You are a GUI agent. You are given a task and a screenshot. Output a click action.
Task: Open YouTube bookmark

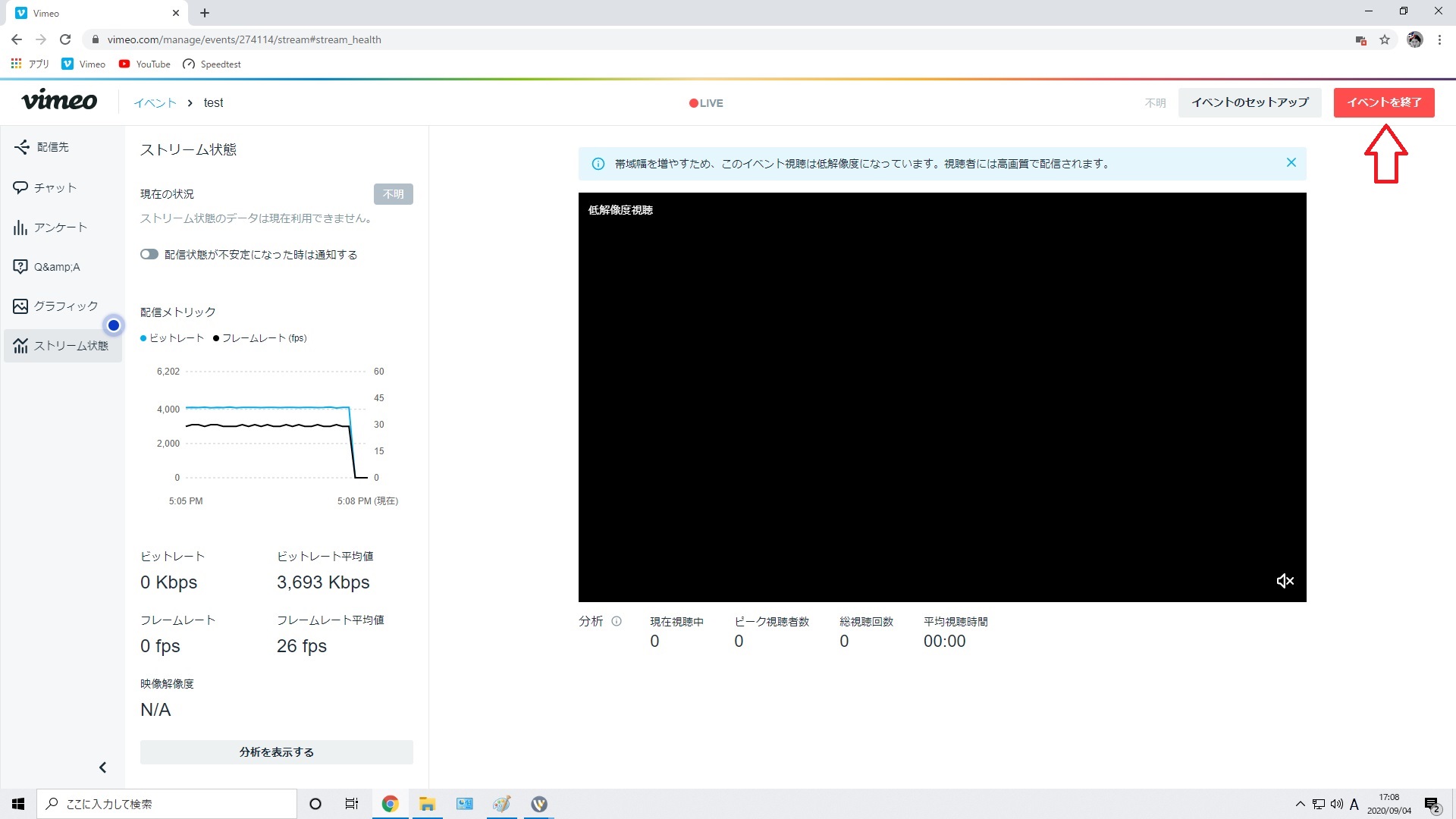tap(145, 64)
